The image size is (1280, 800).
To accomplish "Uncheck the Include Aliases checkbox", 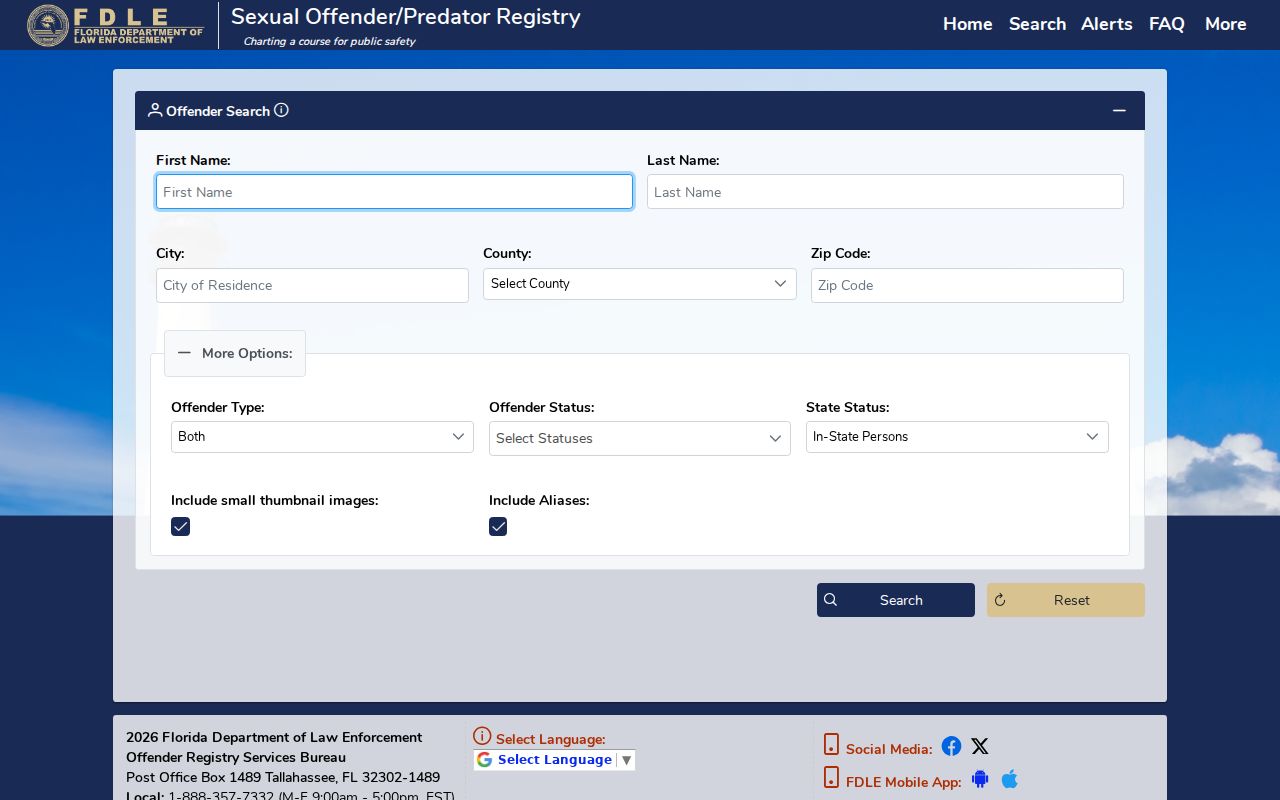I will pos(498,526).
